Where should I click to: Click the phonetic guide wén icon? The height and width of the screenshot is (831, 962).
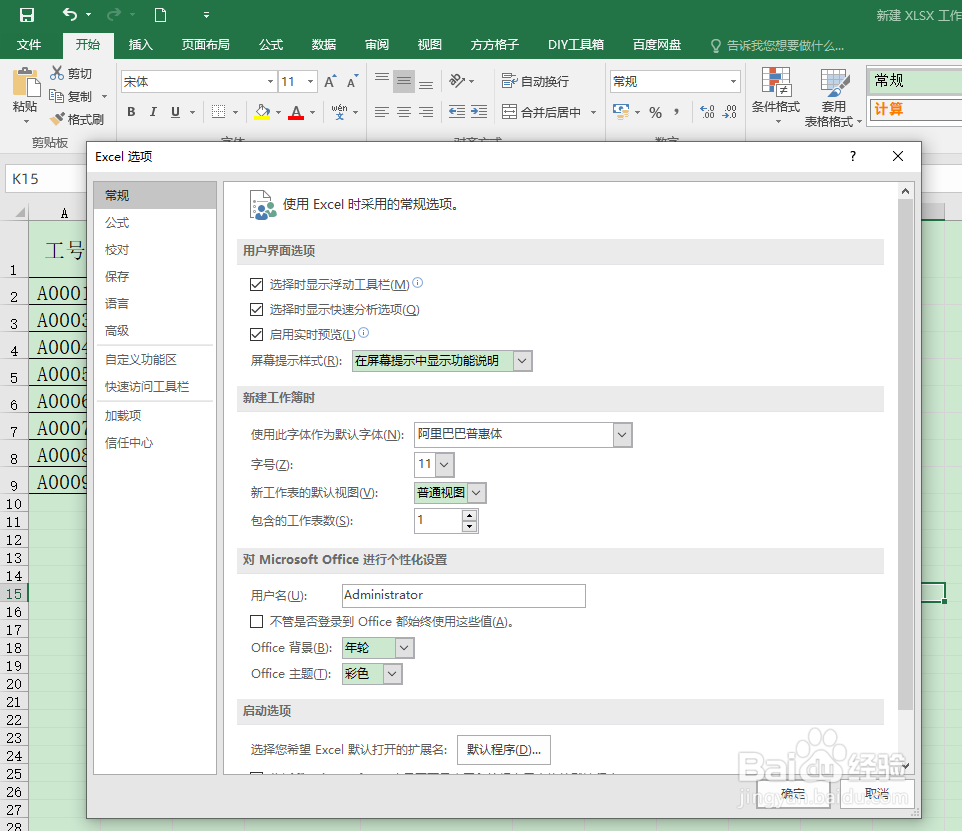coord(339,112)
